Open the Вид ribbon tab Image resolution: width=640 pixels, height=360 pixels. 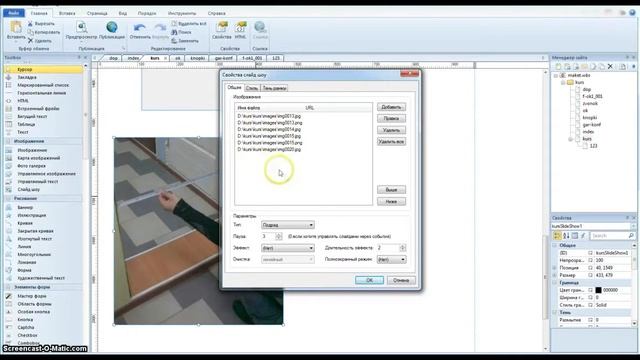122,13
